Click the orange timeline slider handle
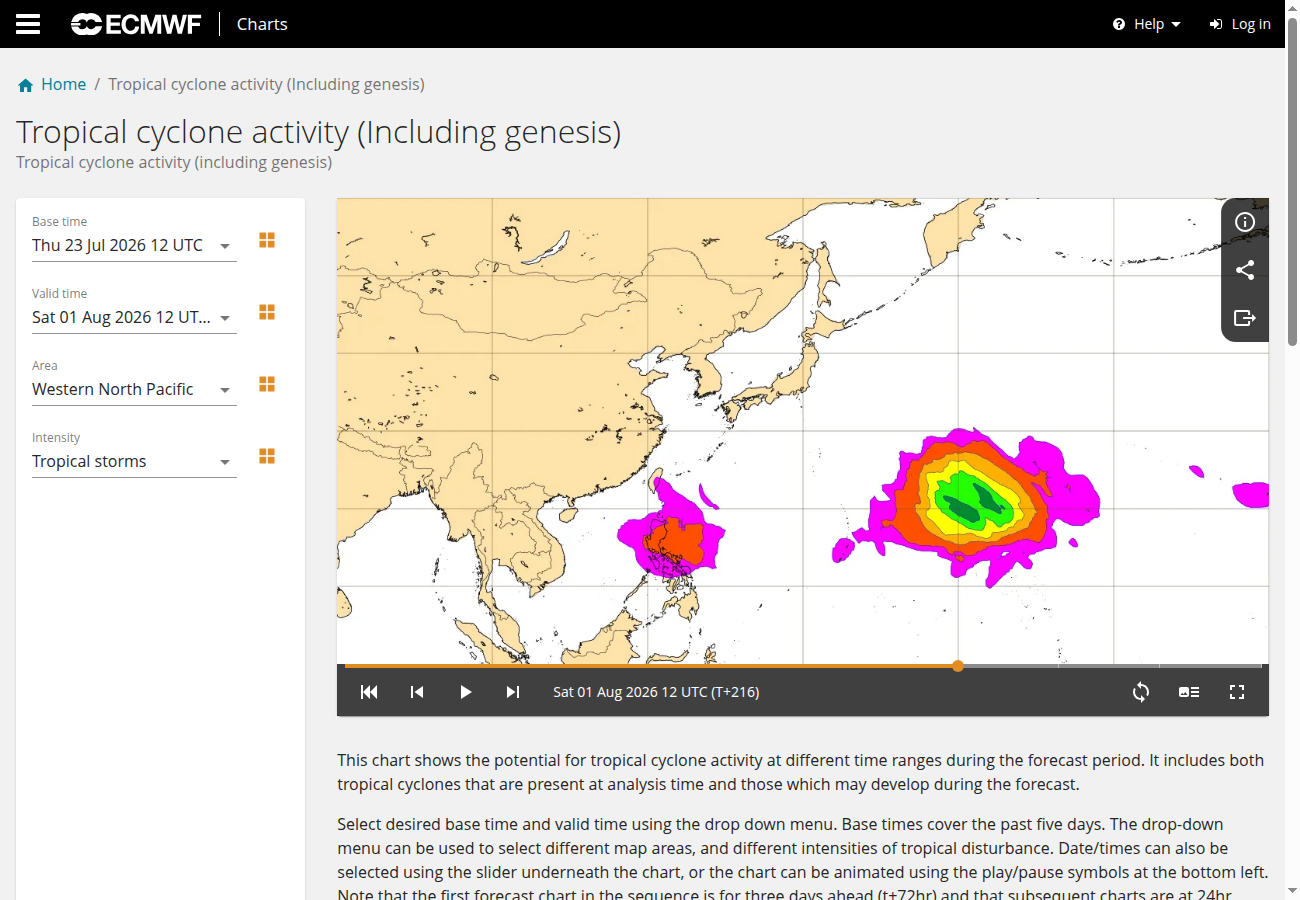Screen dimensions: 1300x900 (958, 666)
